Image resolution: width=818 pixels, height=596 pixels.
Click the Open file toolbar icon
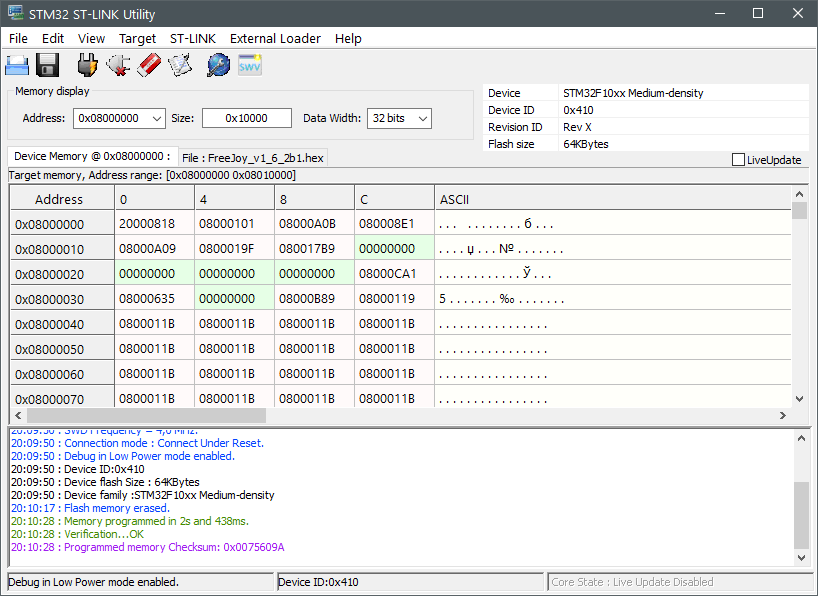pos(17,66)
